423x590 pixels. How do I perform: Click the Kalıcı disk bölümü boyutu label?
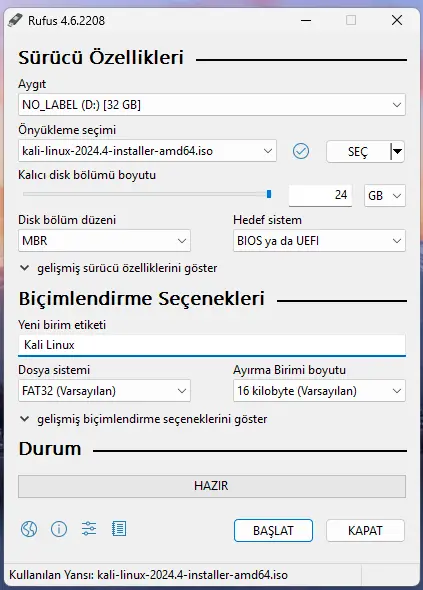pyautogui.click(x=87, y=175)
